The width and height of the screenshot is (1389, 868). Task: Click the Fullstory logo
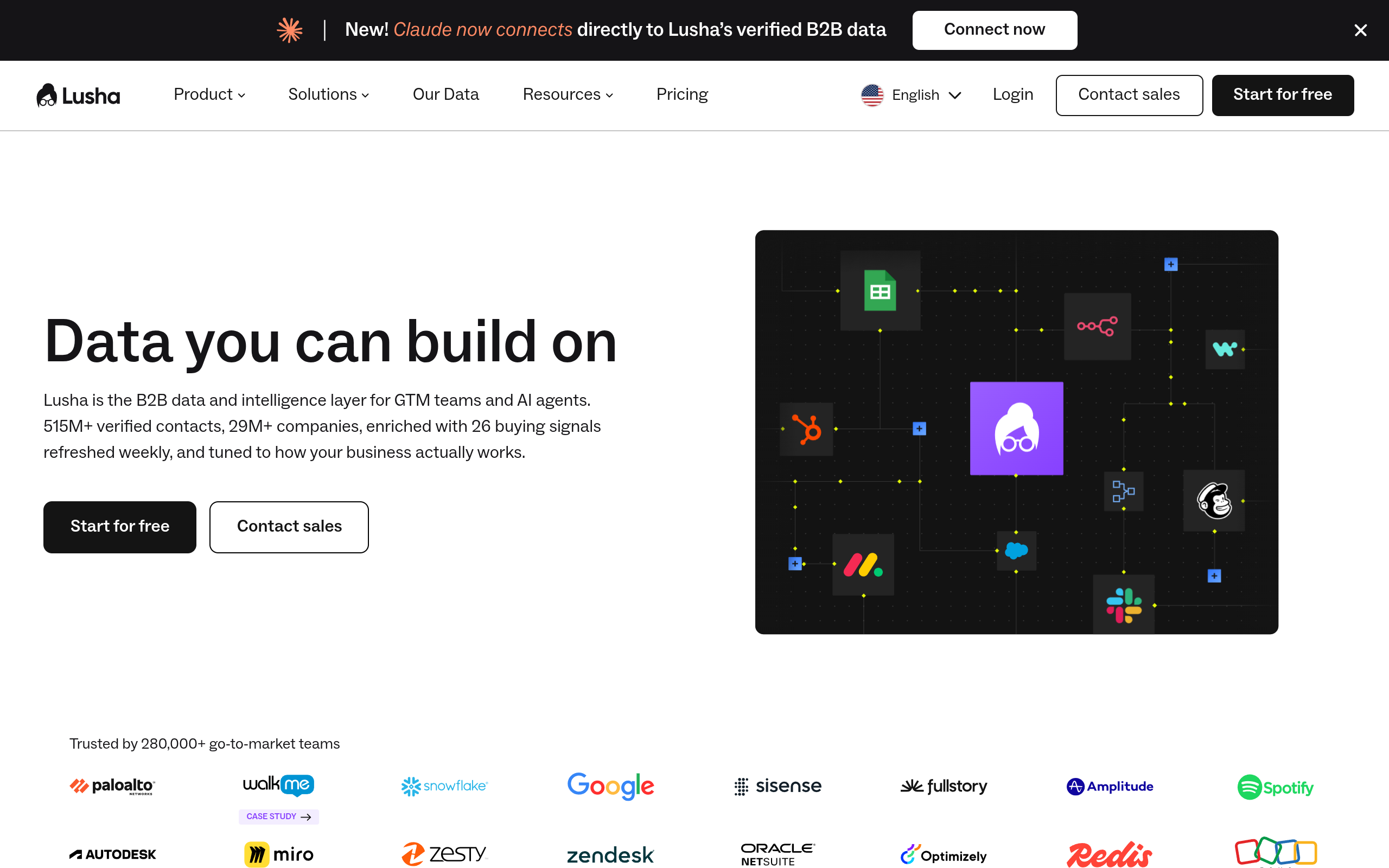coord(944,786)
